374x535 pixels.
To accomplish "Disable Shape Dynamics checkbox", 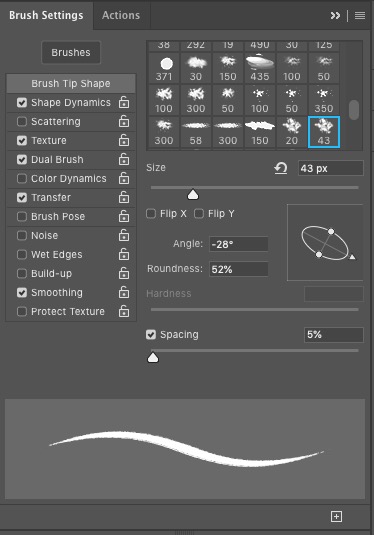I will pos(22,102).
